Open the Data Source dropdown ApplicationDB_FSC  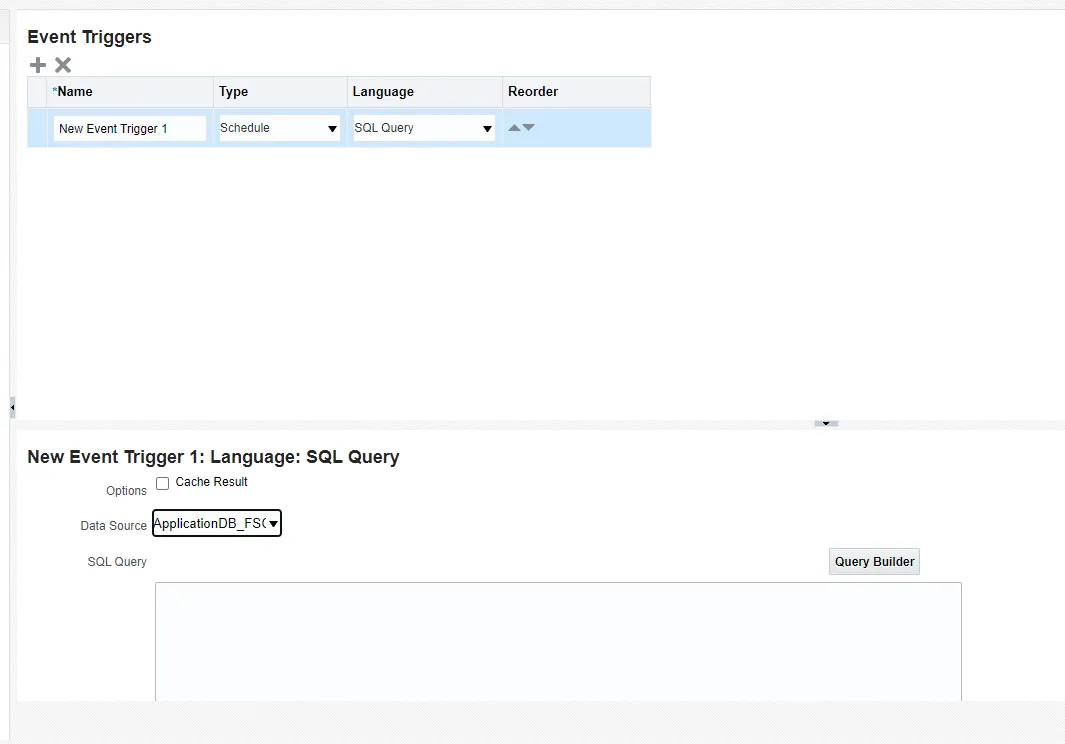coord(273,523)
